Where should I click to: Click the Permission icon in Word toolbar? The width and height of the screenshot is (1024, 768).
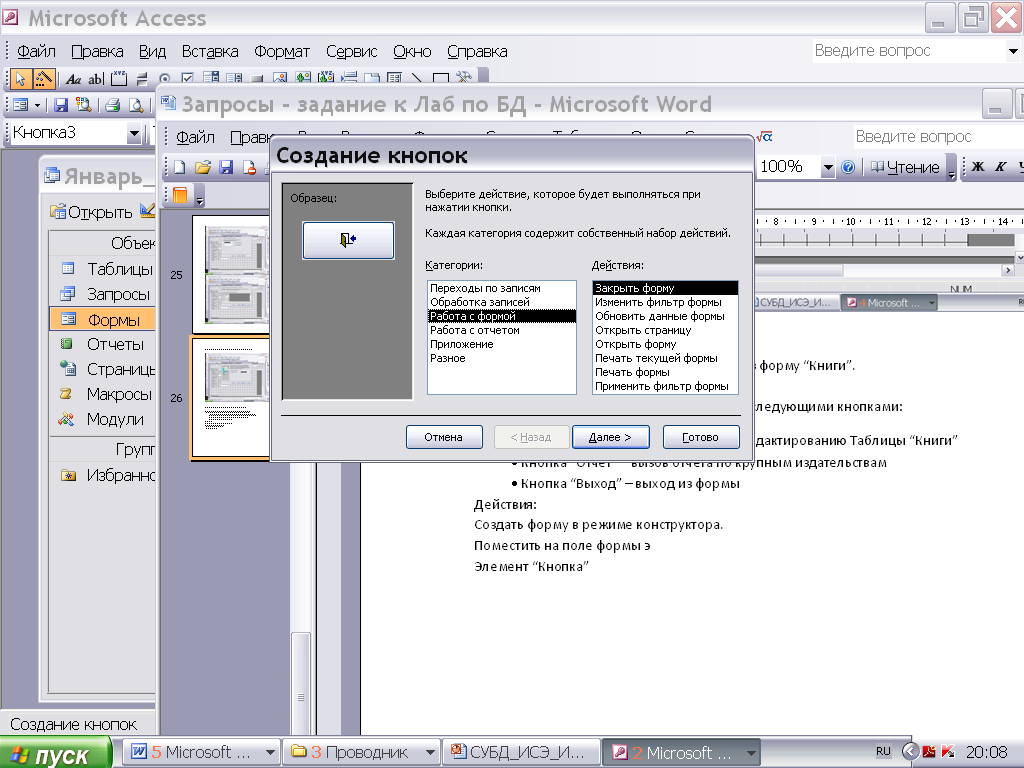249,167
